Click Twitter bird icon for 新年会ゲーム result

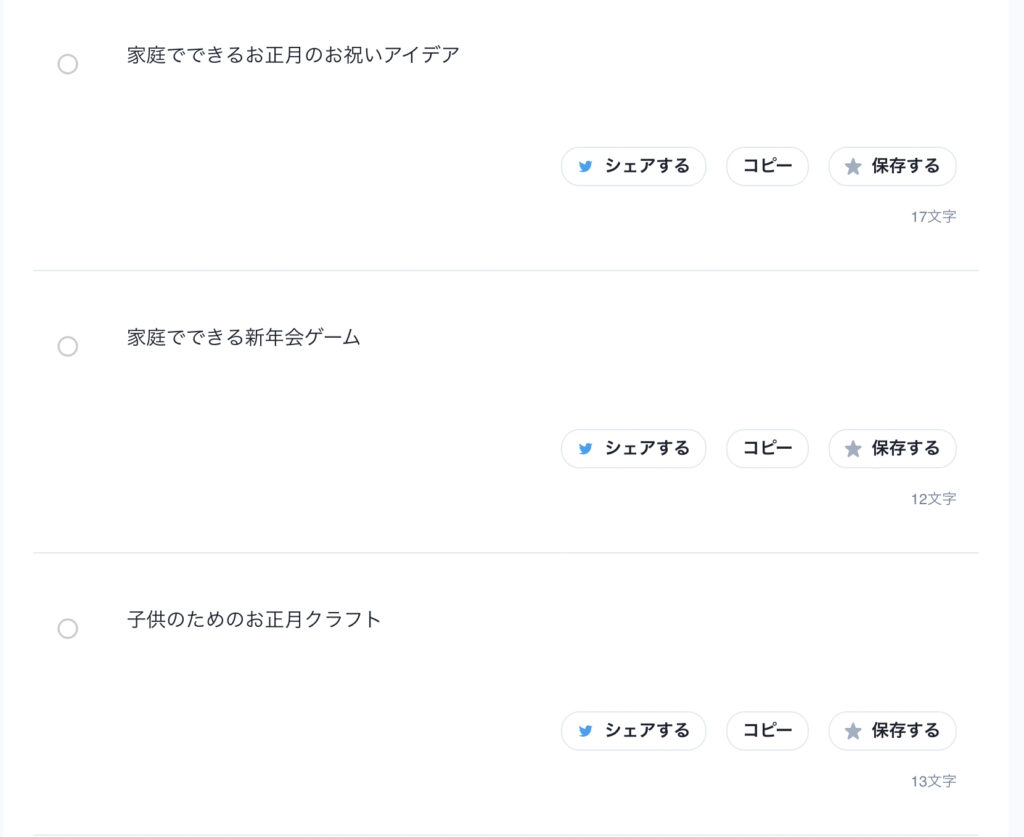click(x=585, y=449)
